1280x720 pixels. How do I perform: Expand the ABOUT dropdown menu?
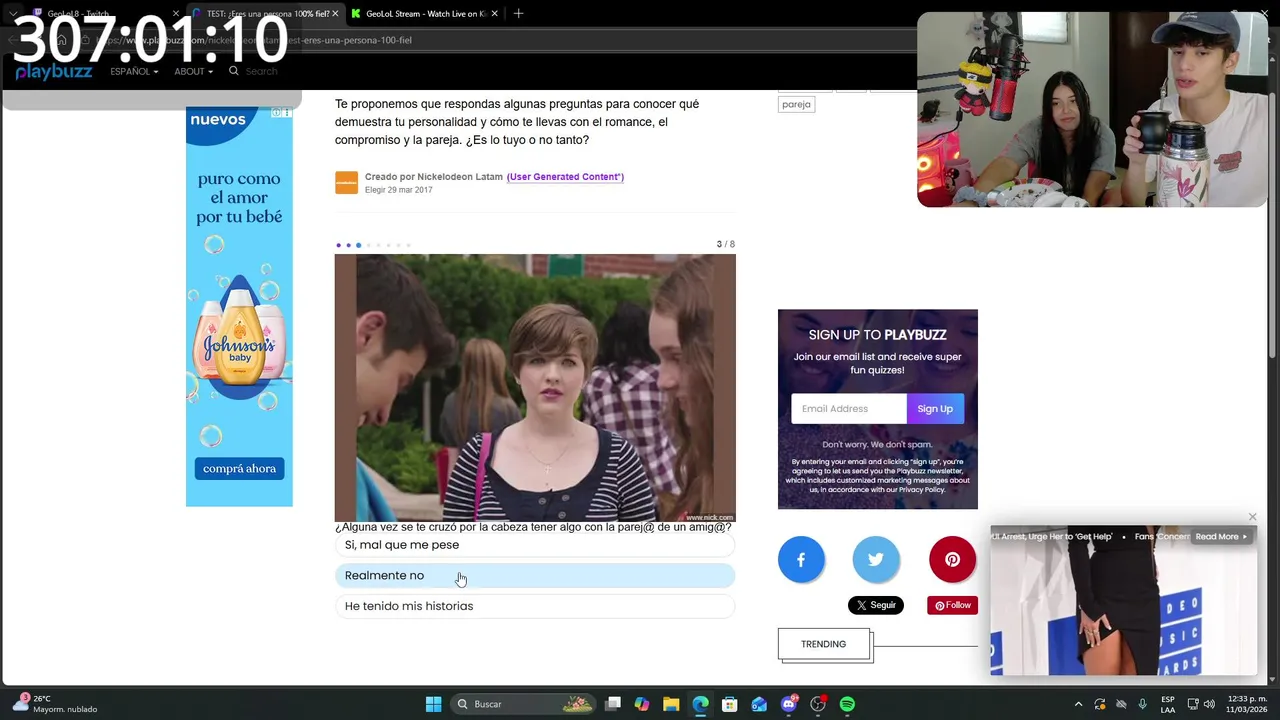pos(193,72)
